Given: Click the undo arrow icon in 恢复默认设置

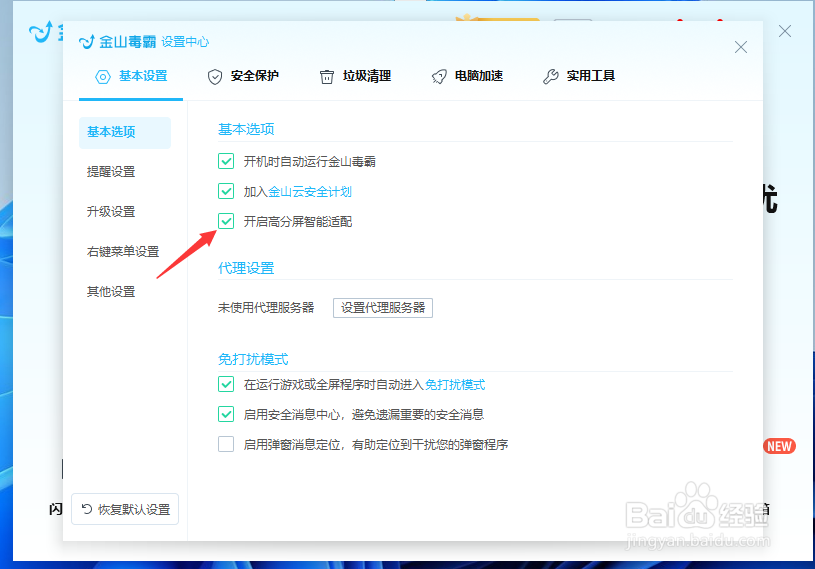Looking at the screenshot, I should coord(87,509).
